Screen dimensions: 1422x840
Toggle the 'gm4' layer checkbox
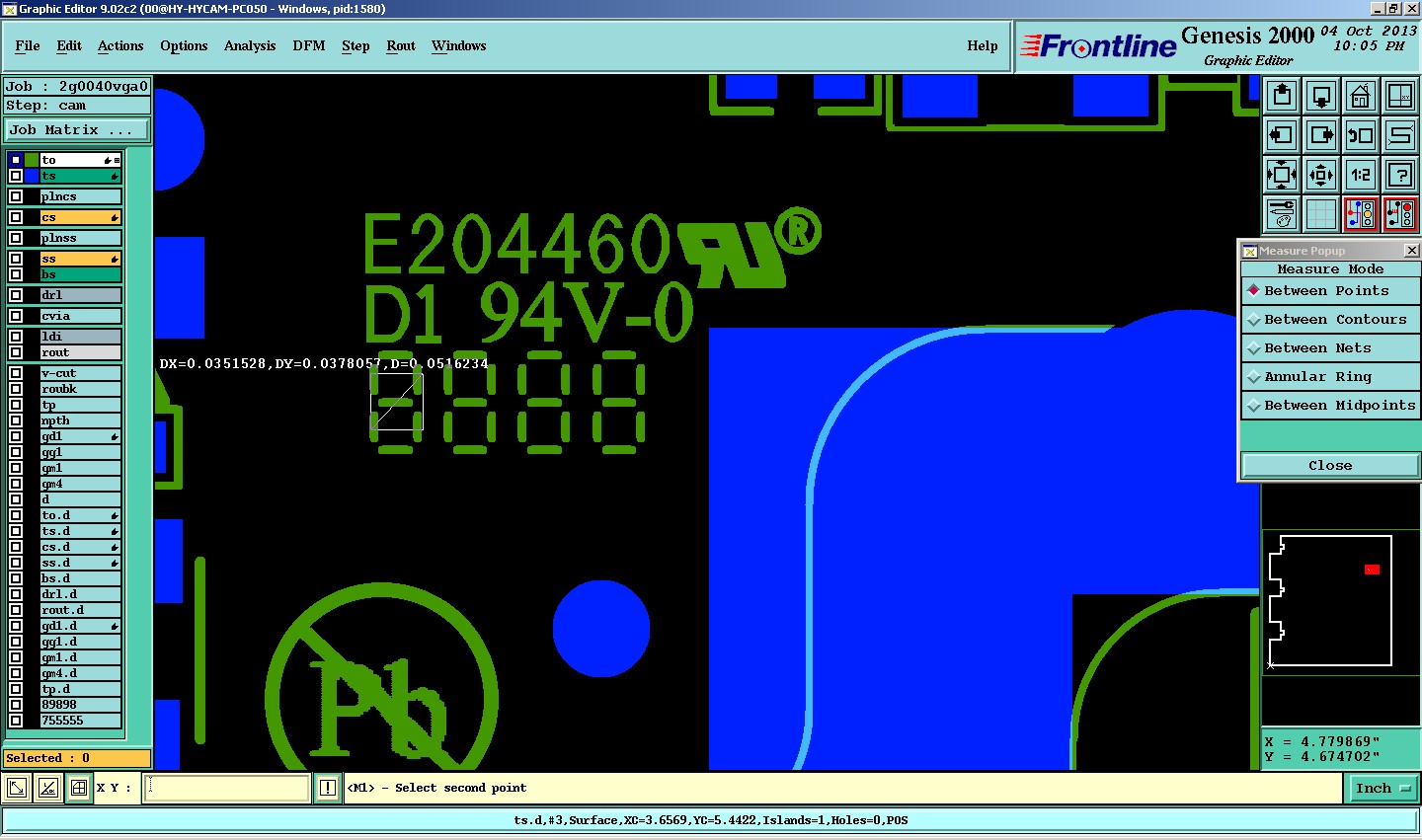(16, 484)
